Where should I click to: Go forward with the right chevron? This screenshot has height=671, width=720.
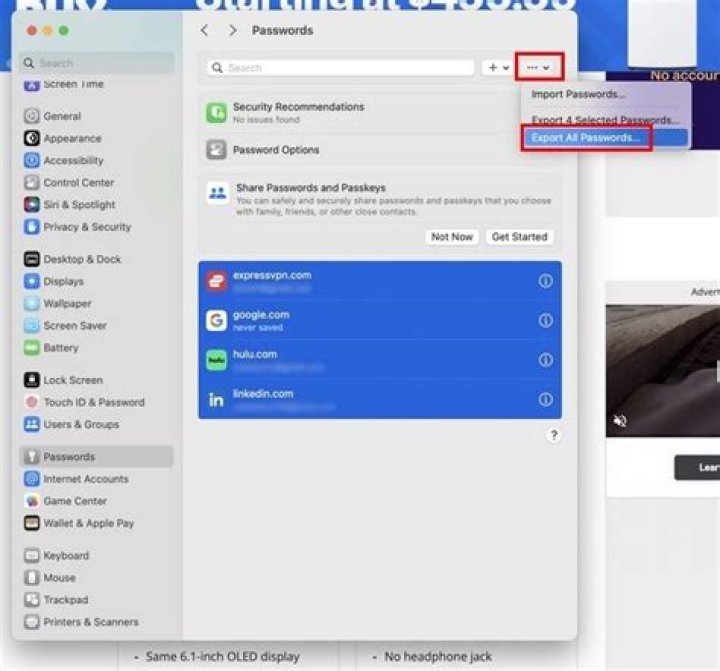coord(233,30)
